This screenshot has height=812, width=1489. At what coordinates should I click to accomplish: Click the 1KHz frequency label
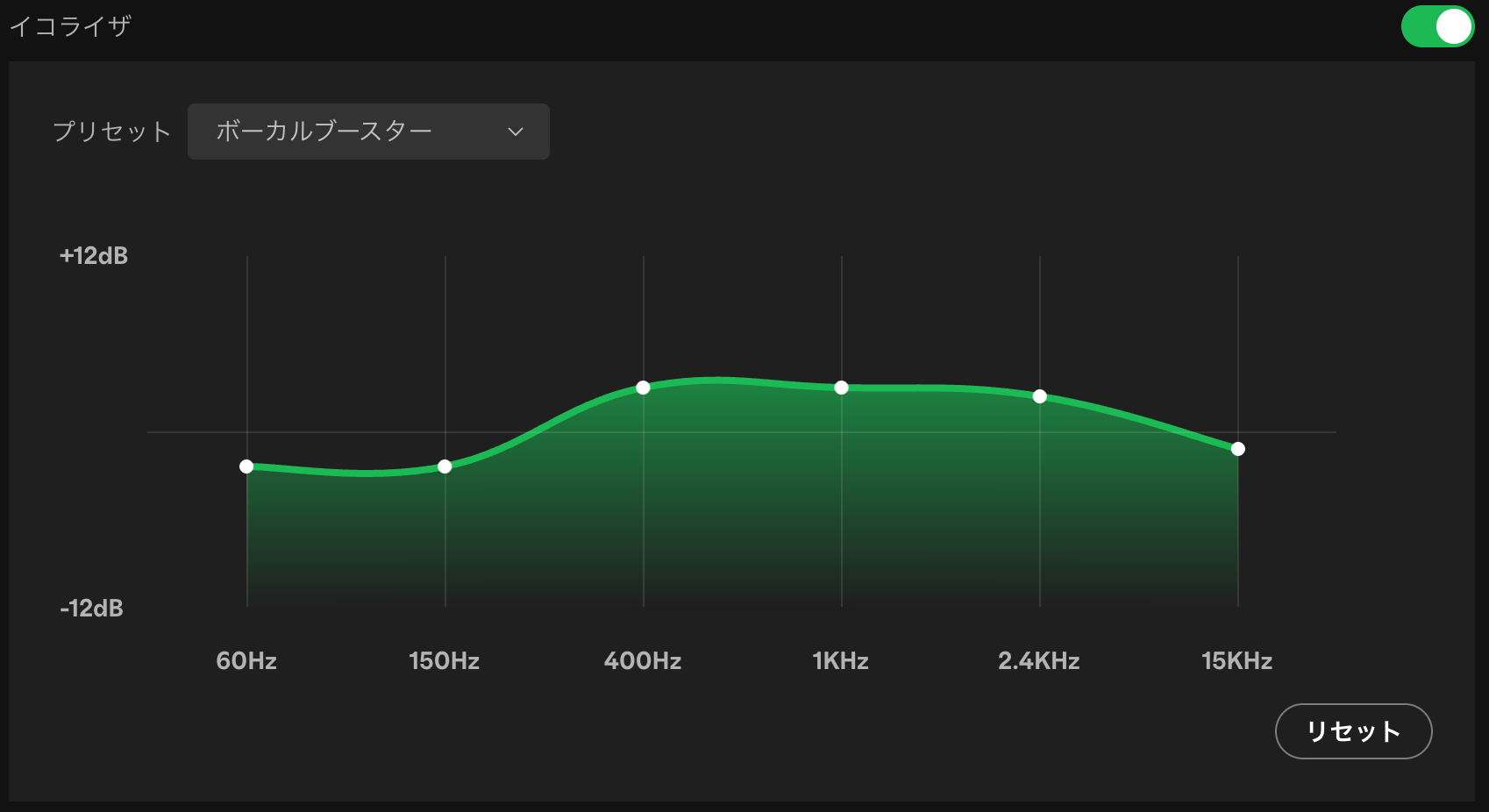(840, 661)
